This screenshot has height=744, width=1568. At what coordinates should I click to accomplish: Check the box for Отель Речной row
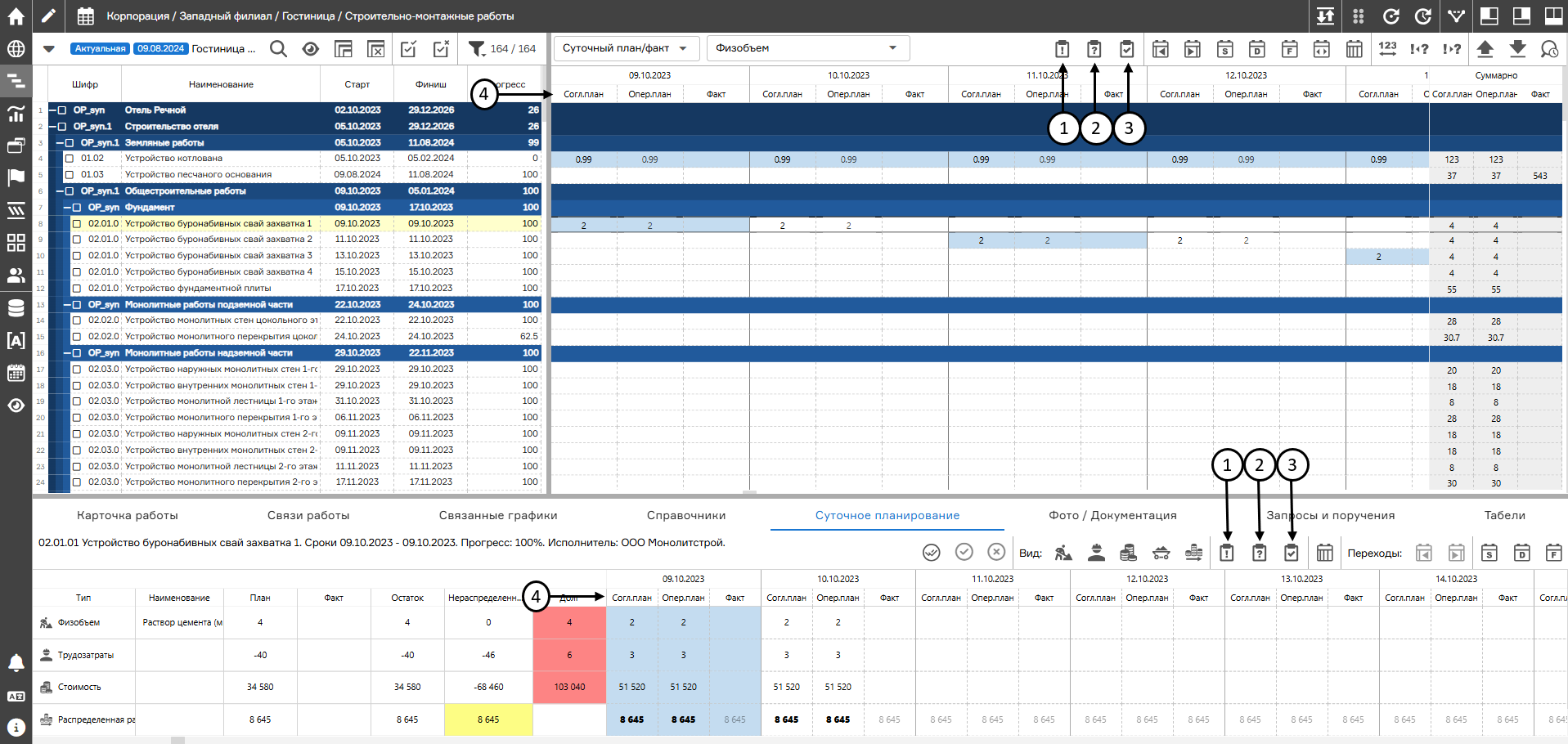62,110
